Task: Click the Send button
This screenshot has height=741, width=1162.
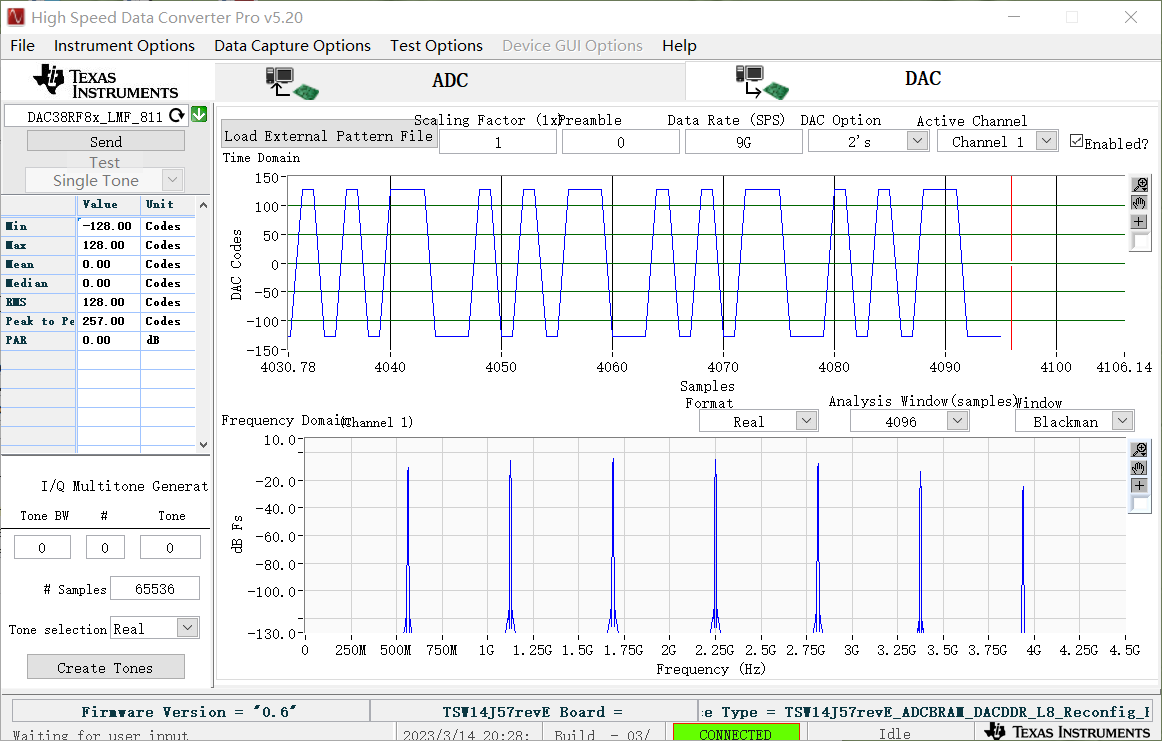Action: pos(106,141)
